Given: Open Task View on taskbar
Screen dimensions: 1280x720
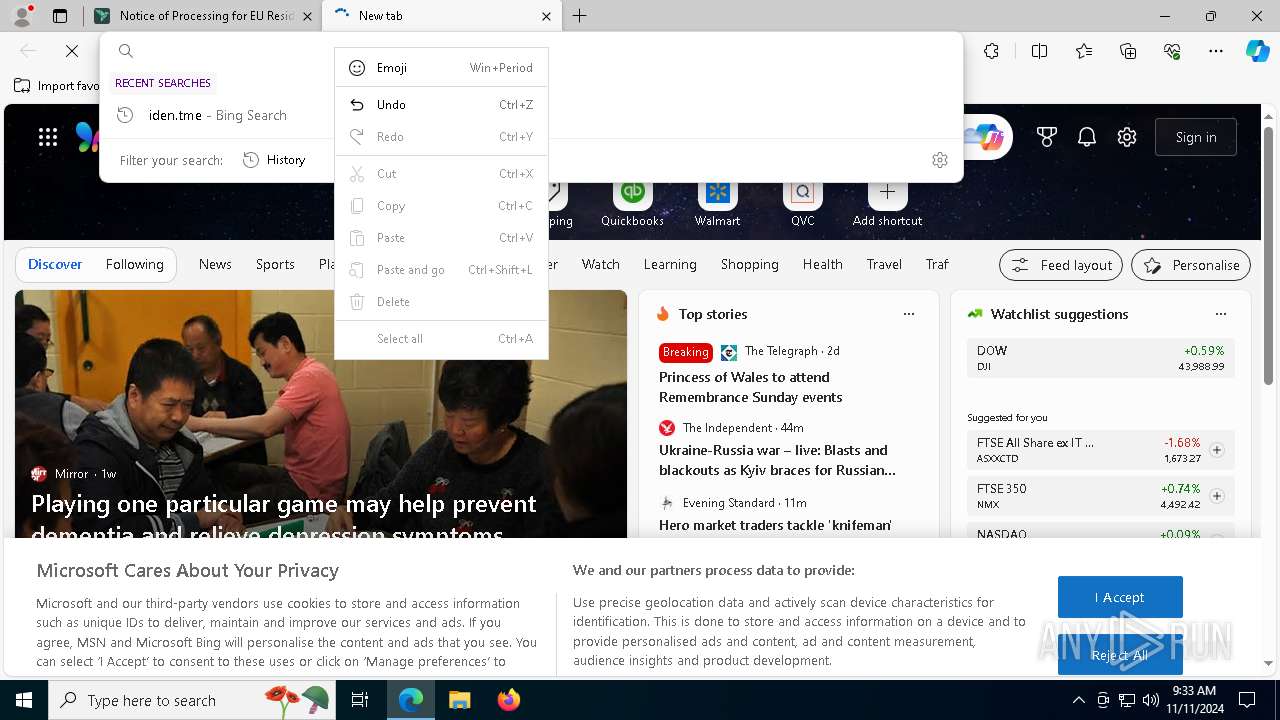Looking at the screenshot, I should (x=360, y=700).
